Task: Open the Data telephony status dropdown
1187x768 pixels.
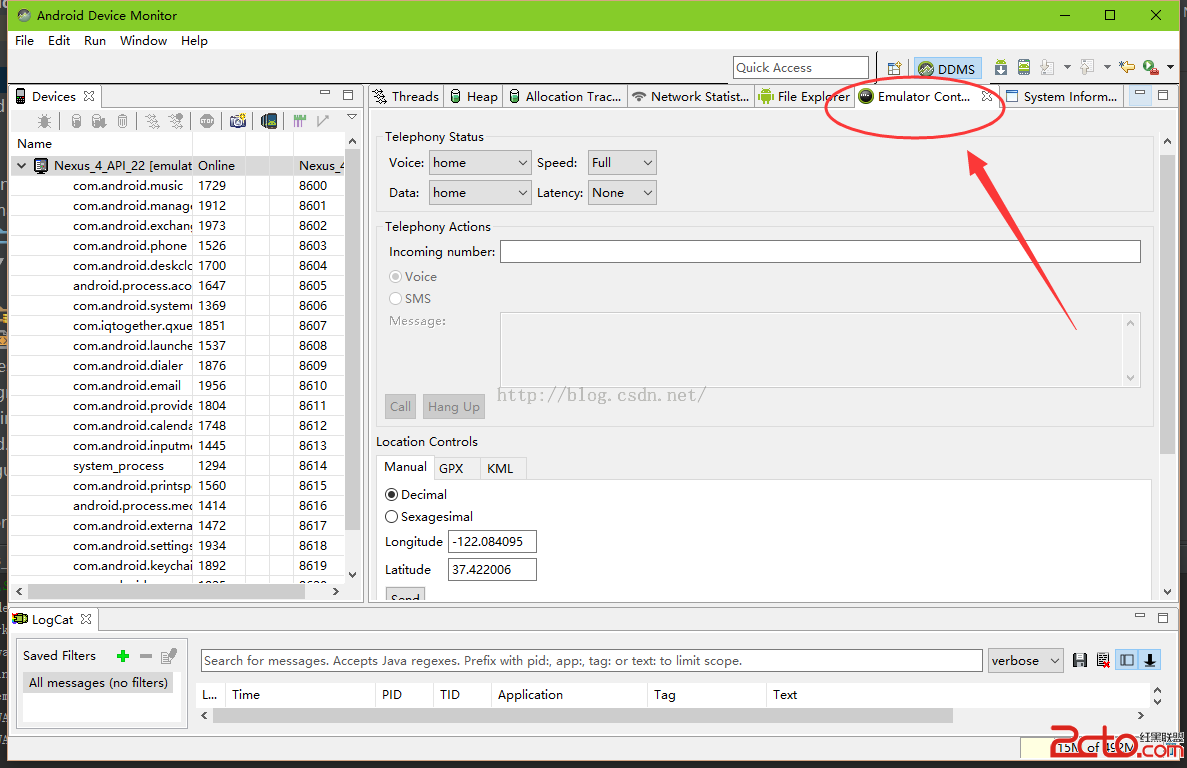Action: click(x=480, y=193)
